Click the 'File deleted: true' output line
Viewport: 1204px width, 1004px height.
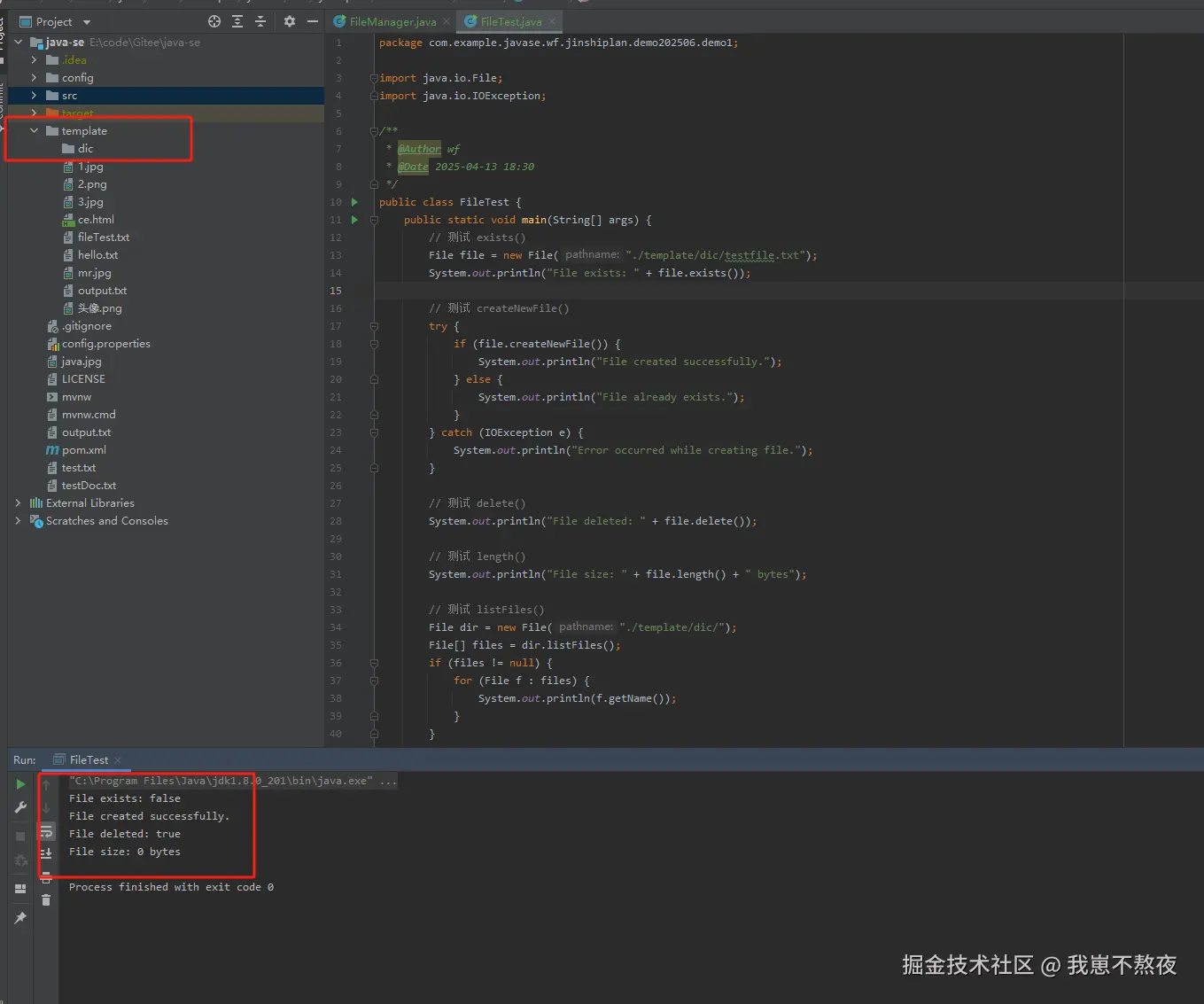click(x=125, y=834)
